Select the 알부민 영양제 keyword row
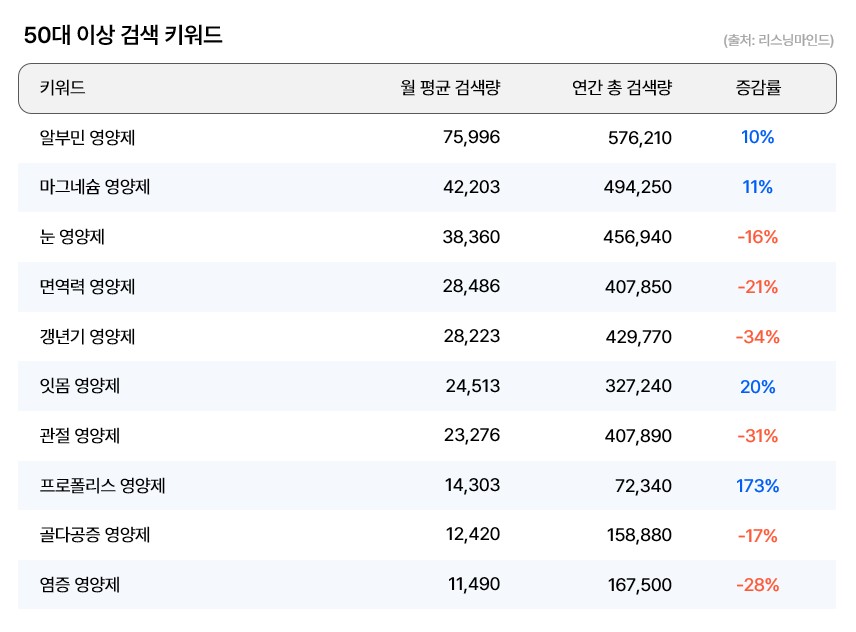This screenshot has height=632, width=856. point(87,138)
